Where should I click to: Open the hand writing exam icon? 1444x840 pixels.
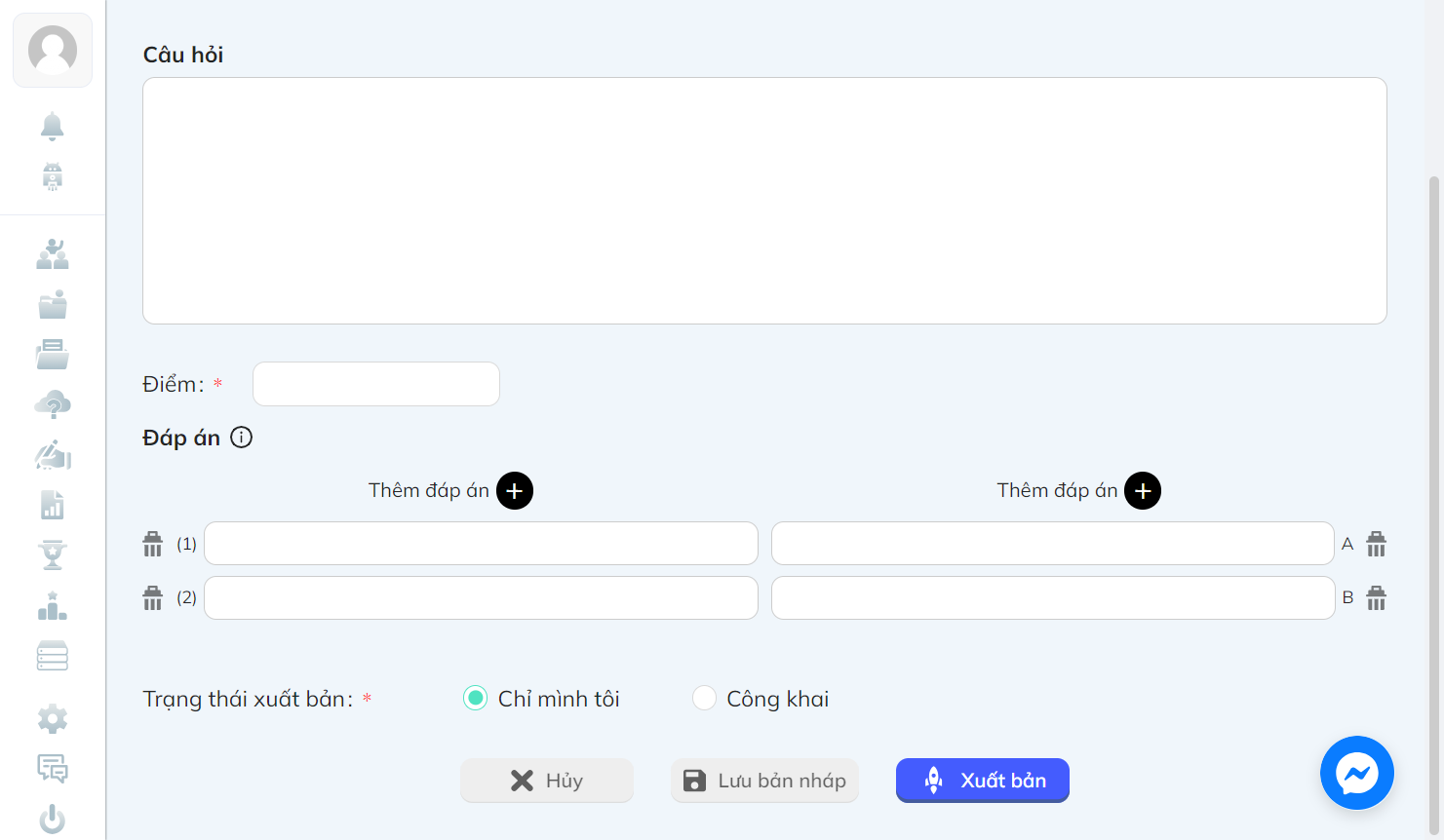[x=53, y=455]
